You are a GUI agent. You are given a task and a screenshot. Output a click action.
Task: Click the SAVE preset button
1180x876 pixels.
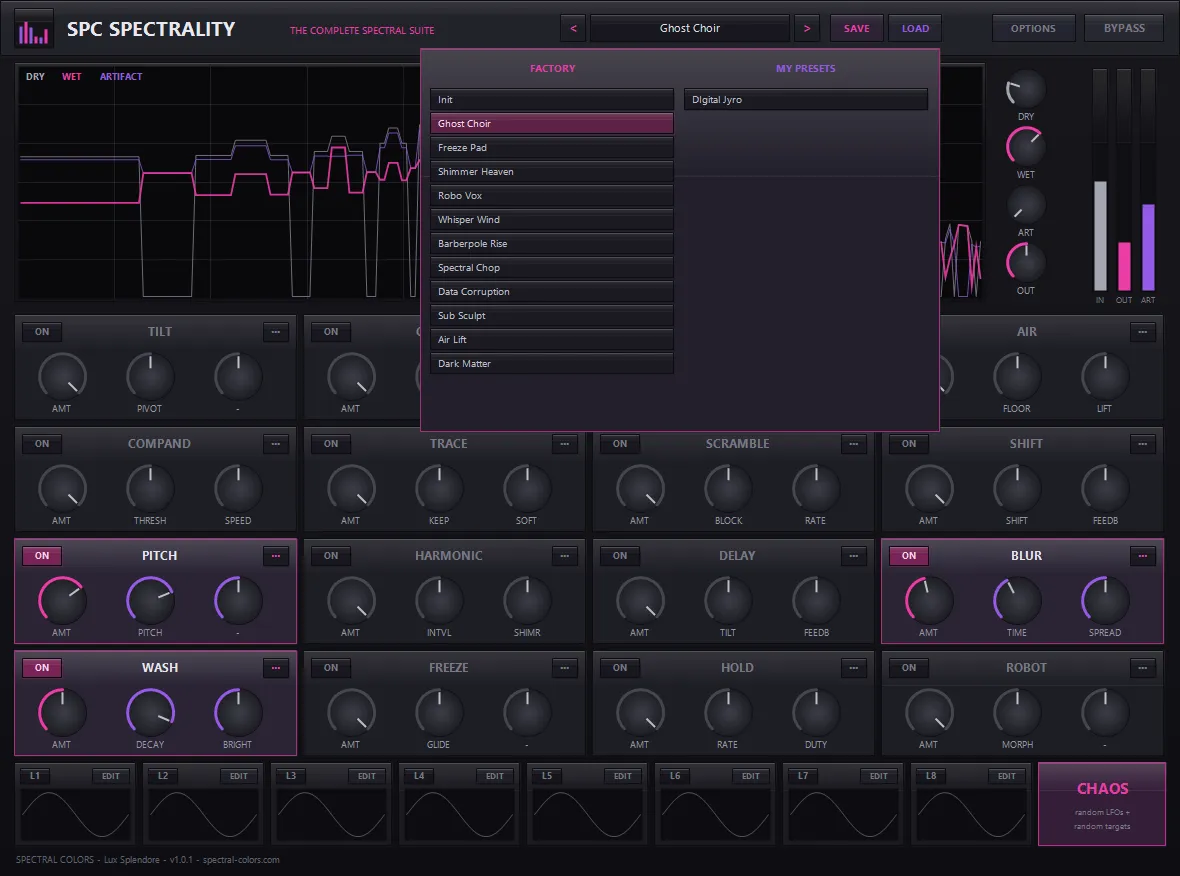point(856,29)
